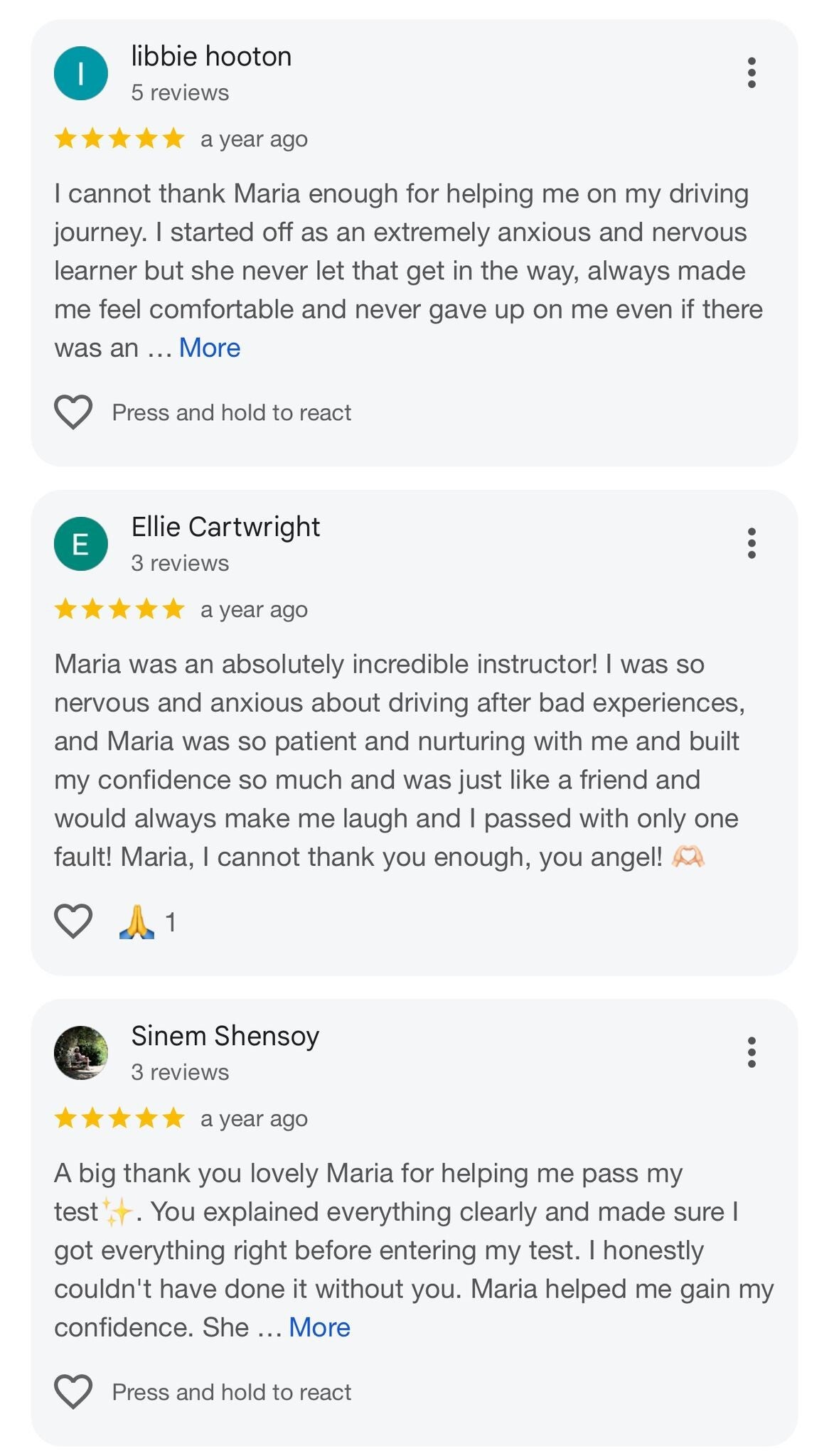This screenshot has height=1456, width=829.
Task: Tap the praying hands reaction on Ellie's review
Action: 137,922
